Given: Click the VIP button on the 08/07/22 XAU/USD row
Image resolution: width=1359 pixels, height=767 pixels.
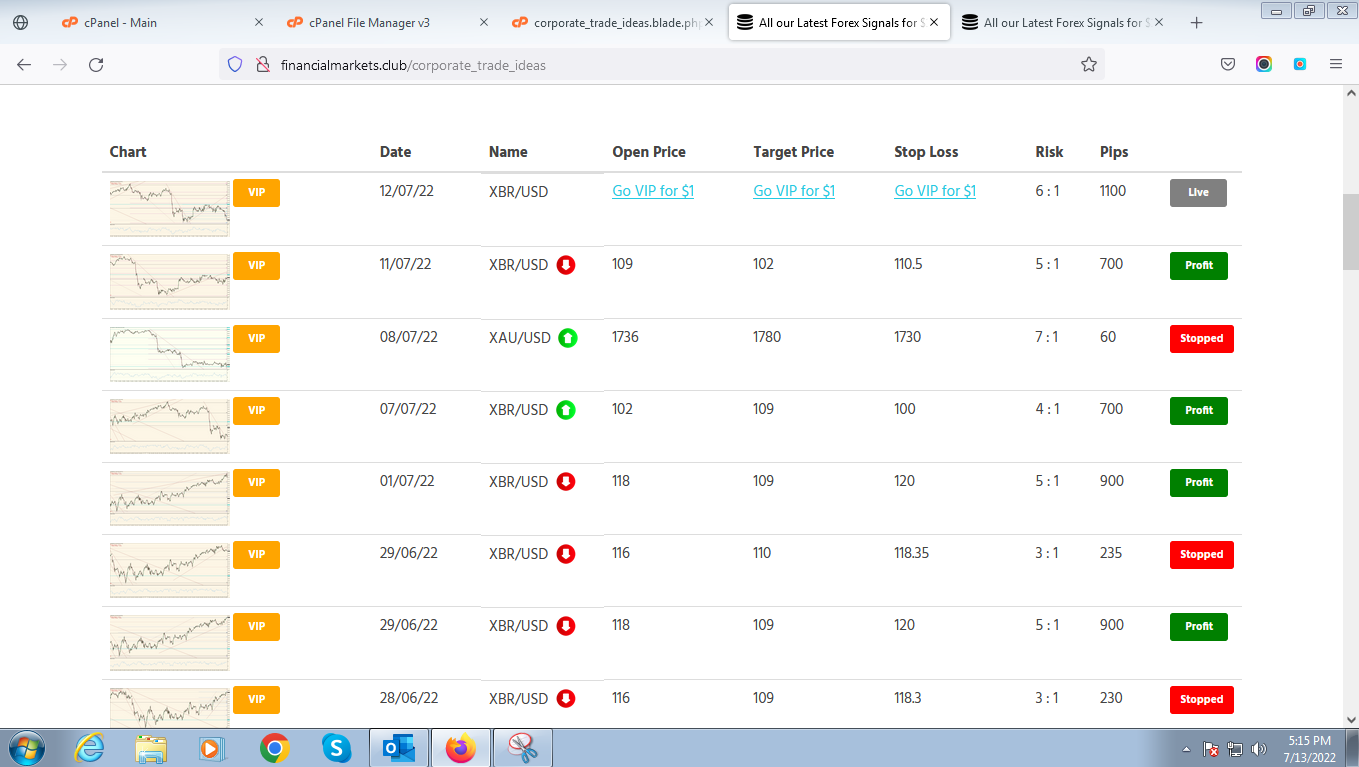Looking at the screenshot, I should coord(256,339).
